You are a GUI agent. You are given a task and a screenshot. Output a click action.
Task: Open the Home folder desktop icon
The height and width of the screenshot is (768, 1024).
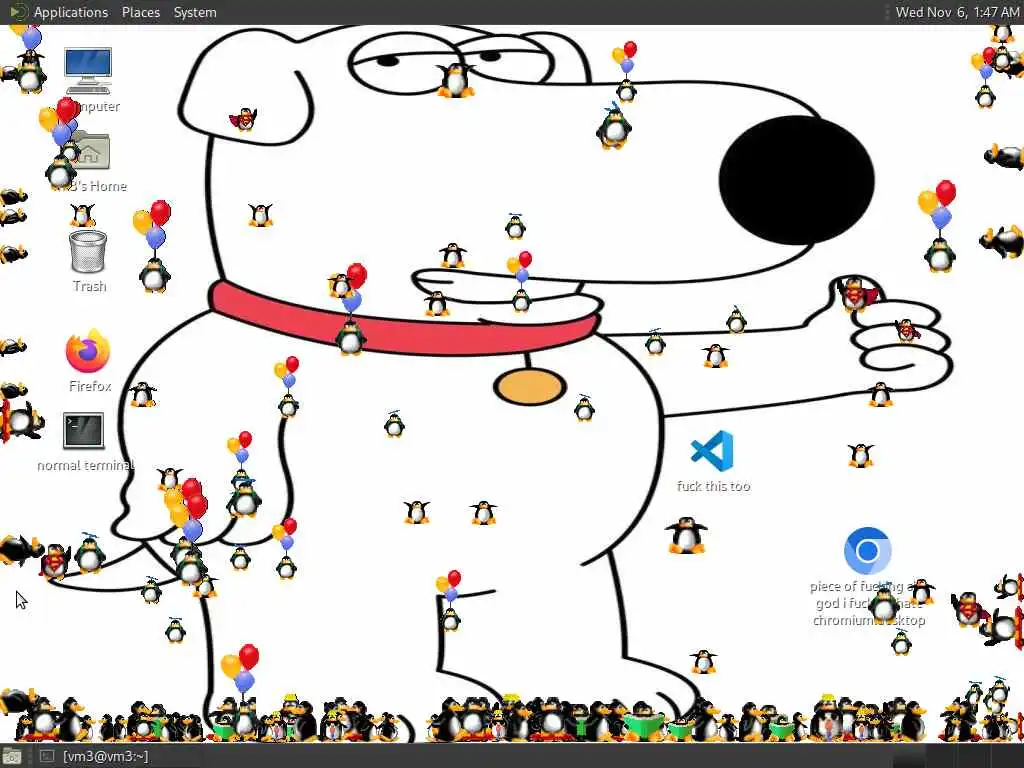pos(91,152)
